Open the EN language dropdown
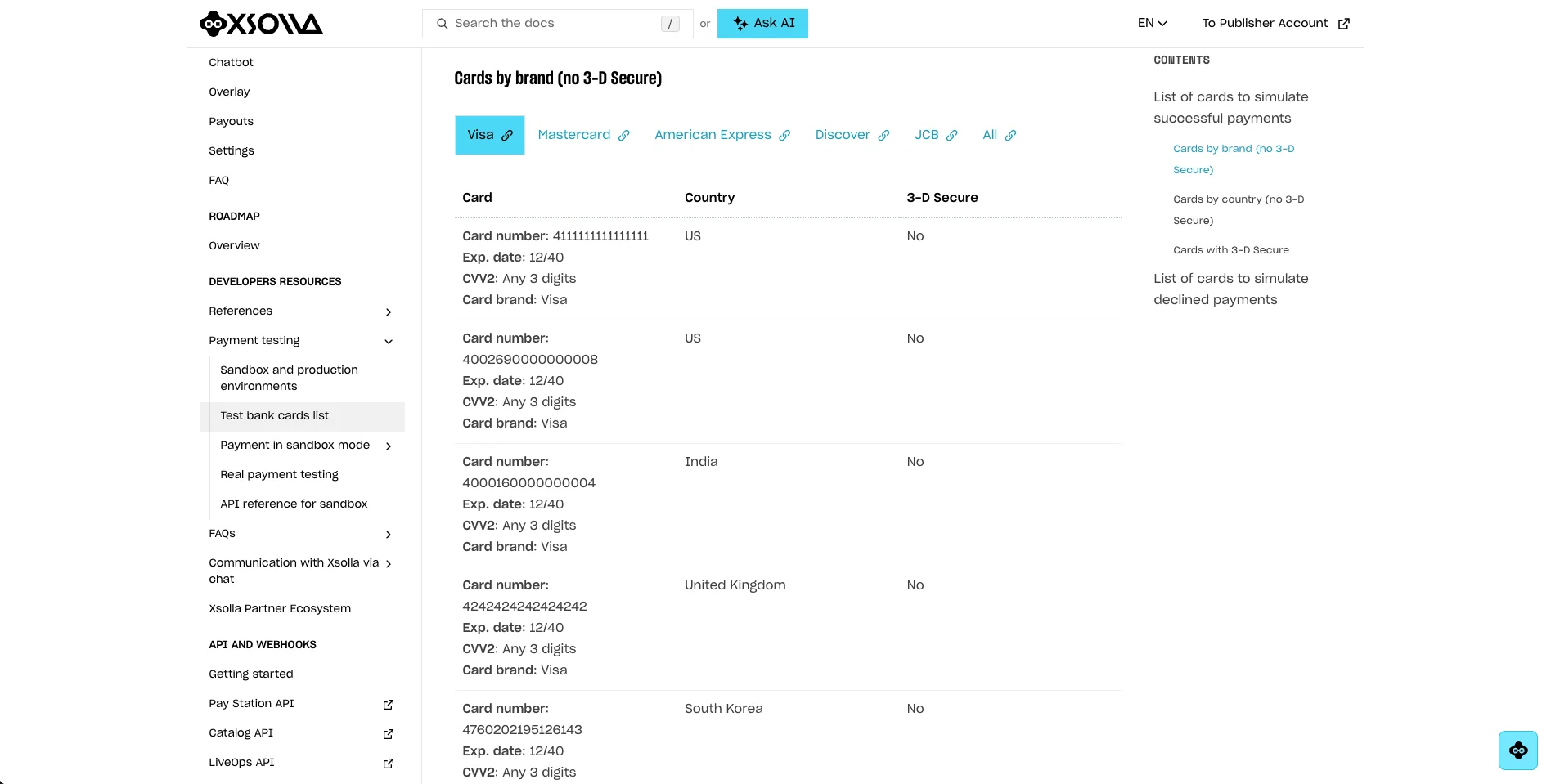This screenshot has height=784, width=1551. [1152, 23]
